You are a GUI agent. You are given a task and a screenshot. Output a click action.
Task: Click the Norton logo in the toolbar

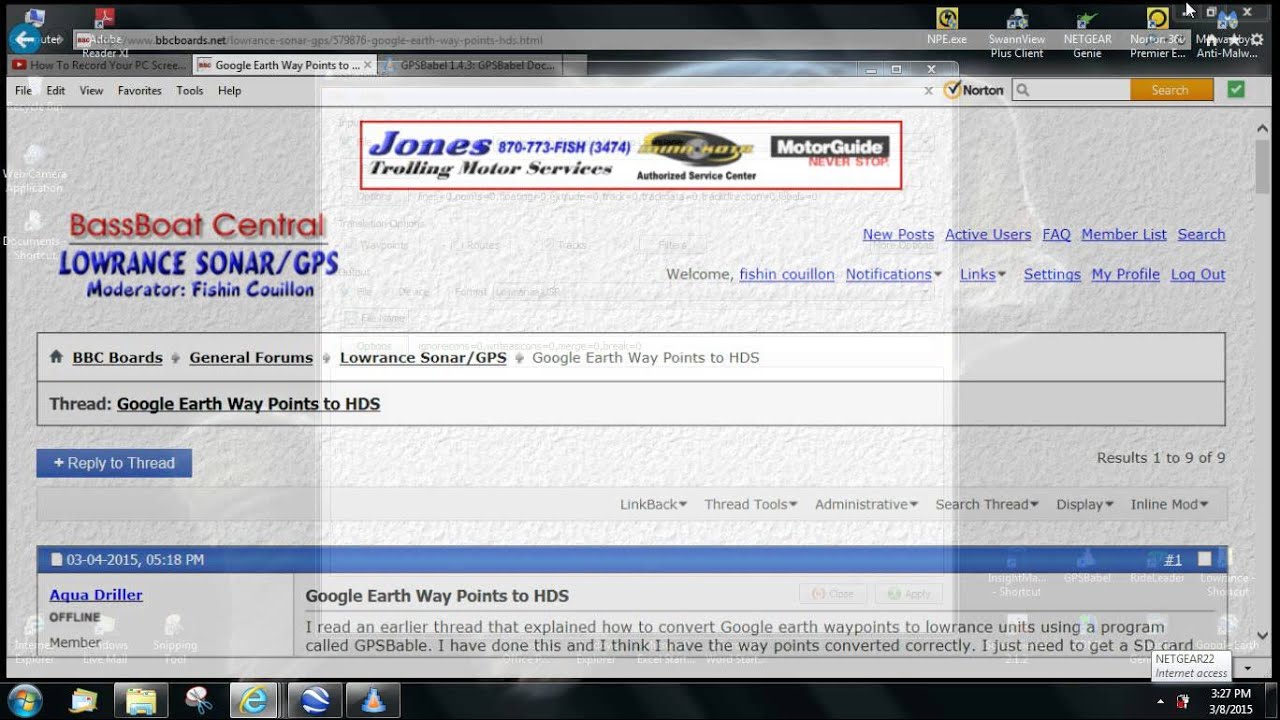tap(975, 90)
